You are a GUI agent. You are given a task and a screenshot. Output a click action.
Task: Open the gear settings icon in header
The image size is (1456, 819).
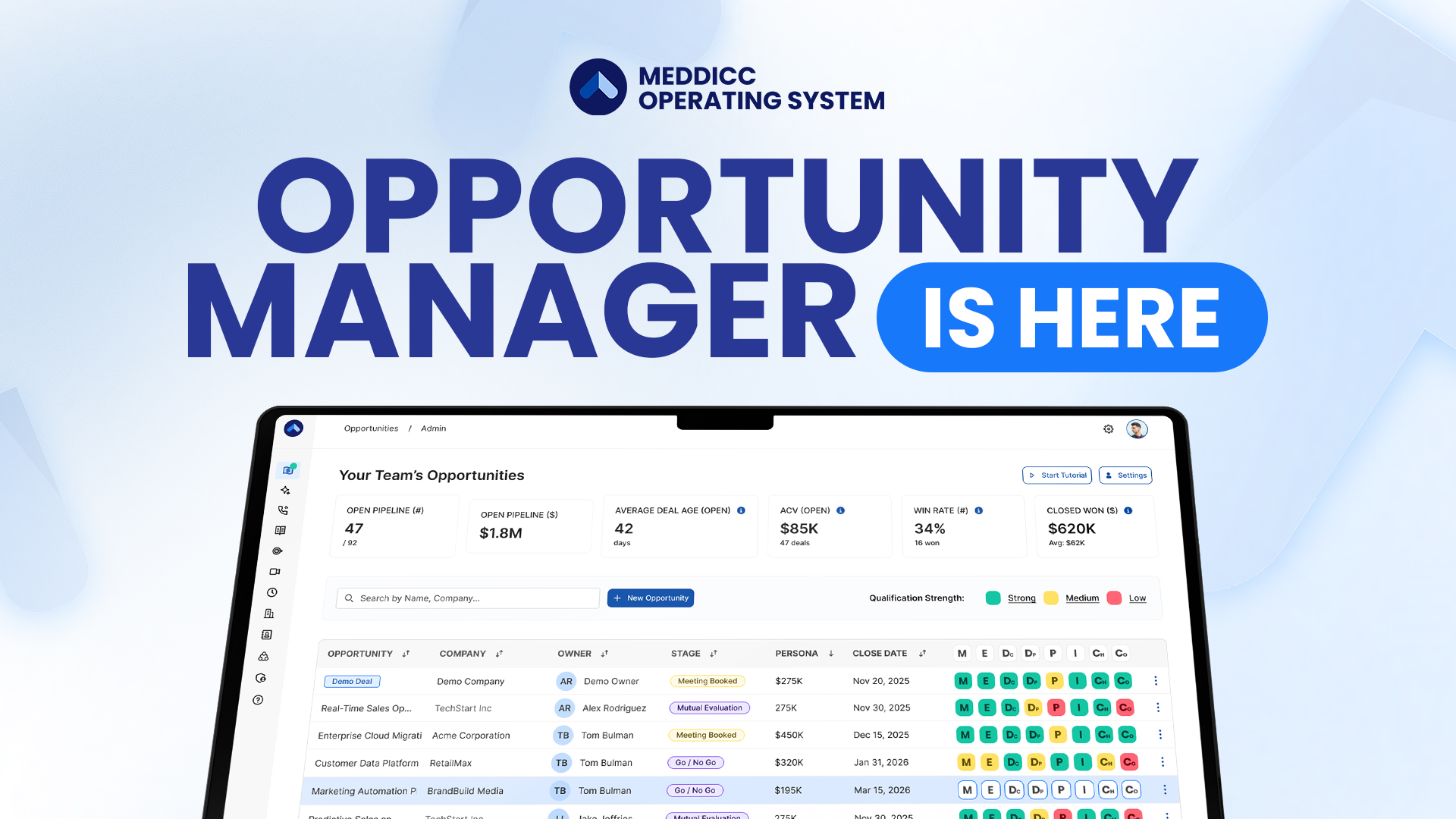point(1108,429)
